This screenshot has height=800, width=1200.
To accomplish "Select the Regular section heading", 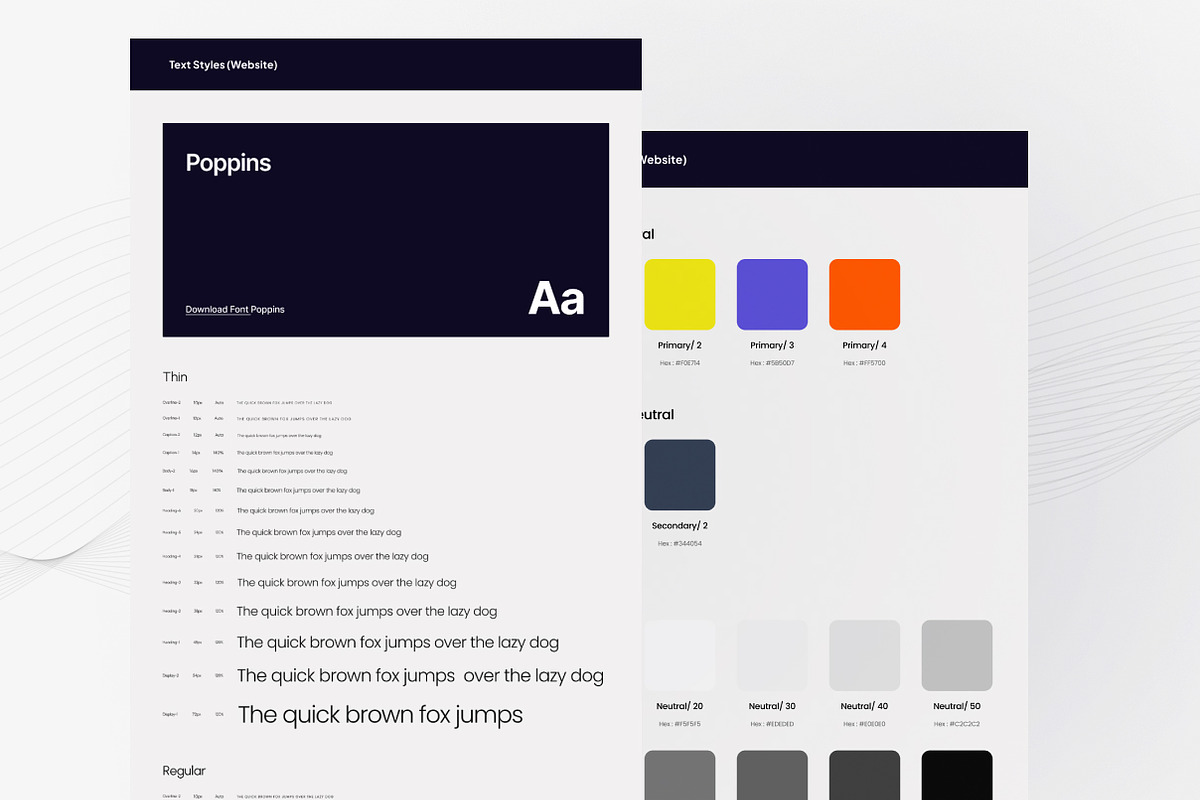I will click(184, 771).
